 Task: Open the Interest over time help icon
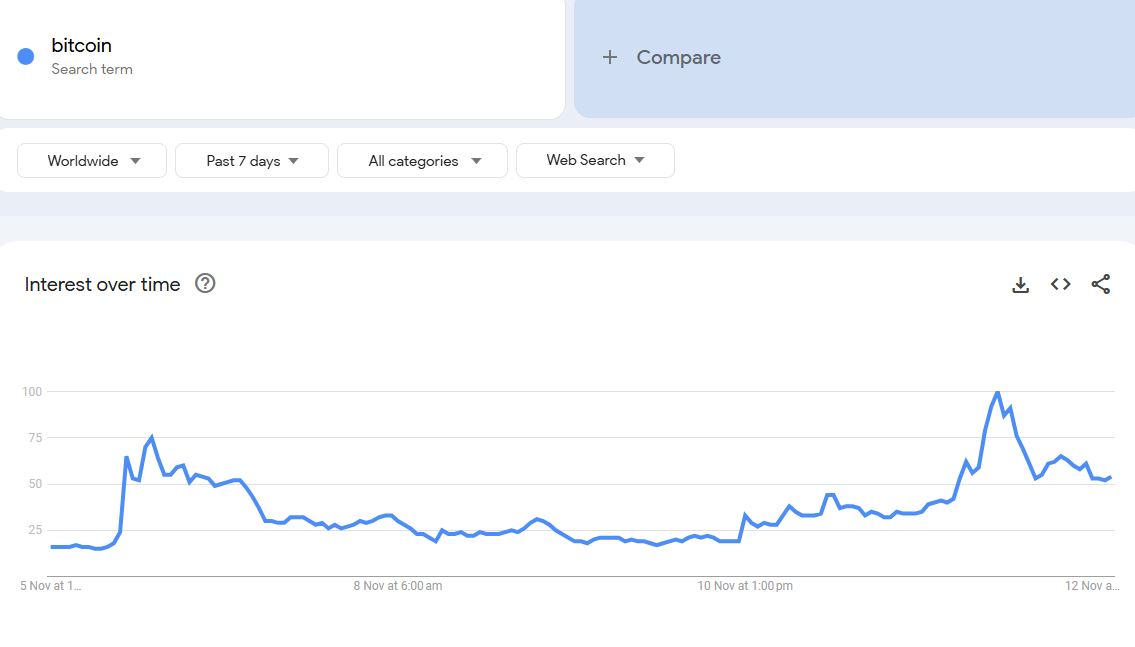tap(205, 284)
